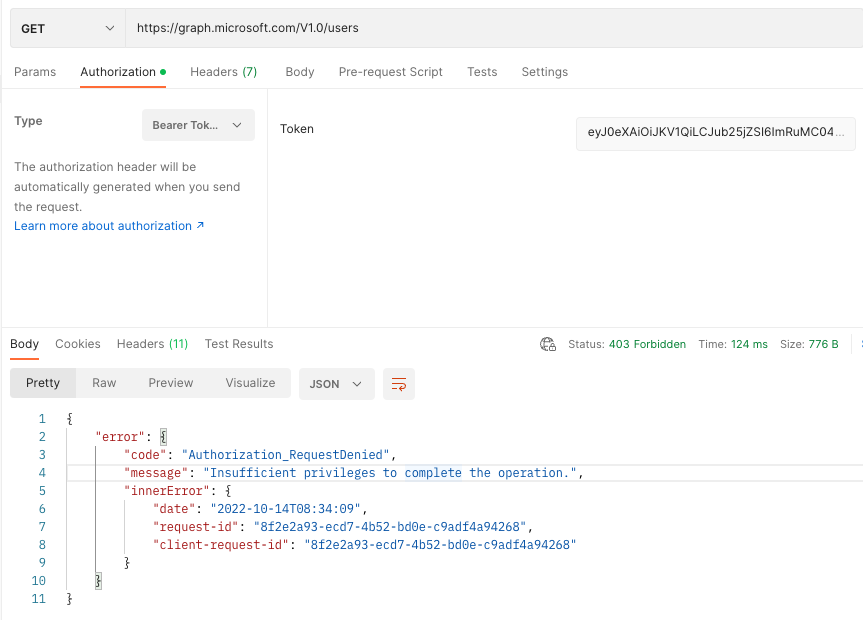Screen dimensions: 863x620
Task: Click the "Authorization_RequestDenied" code value
Action: click(286, 455)
